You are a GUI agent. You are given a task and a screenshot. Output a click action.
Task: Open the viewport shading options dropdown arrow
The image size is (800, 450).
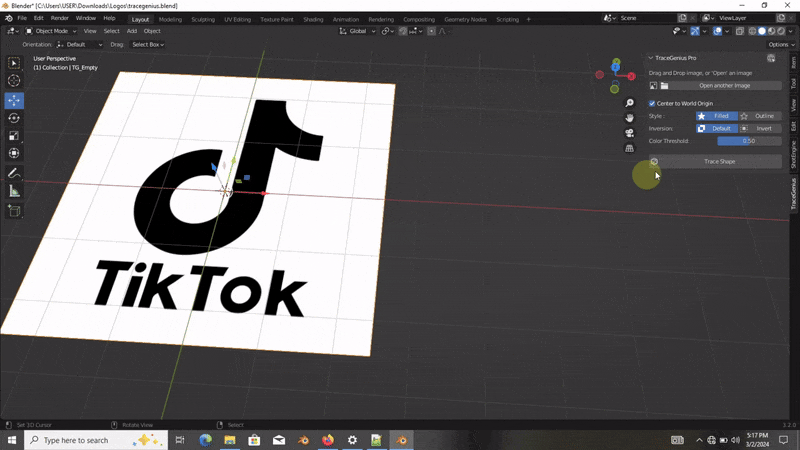tap(790, 31)
